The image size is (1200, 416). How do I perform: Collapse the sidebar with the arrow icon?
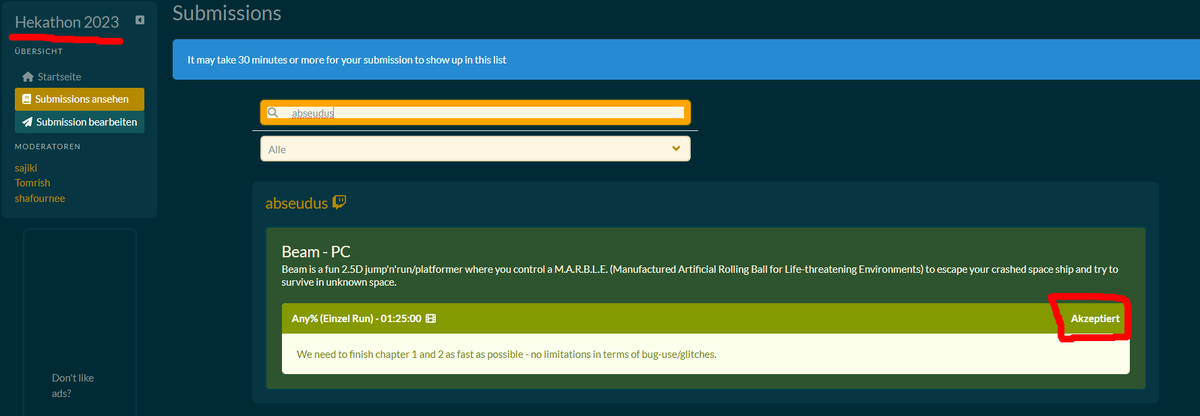click(x=140, y=20)
